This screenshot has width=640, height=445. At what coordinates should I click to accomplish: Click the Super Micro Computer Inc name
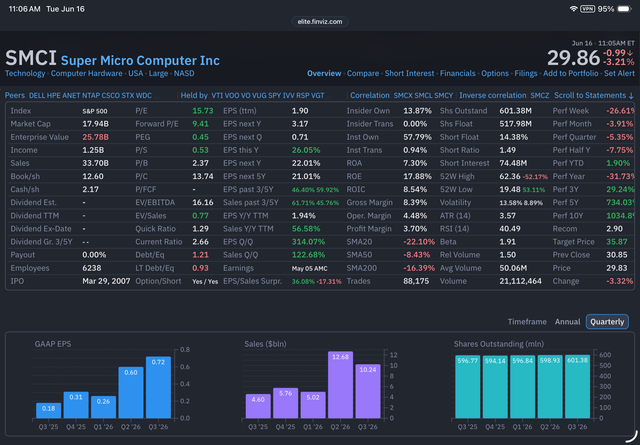pos(140,60)
